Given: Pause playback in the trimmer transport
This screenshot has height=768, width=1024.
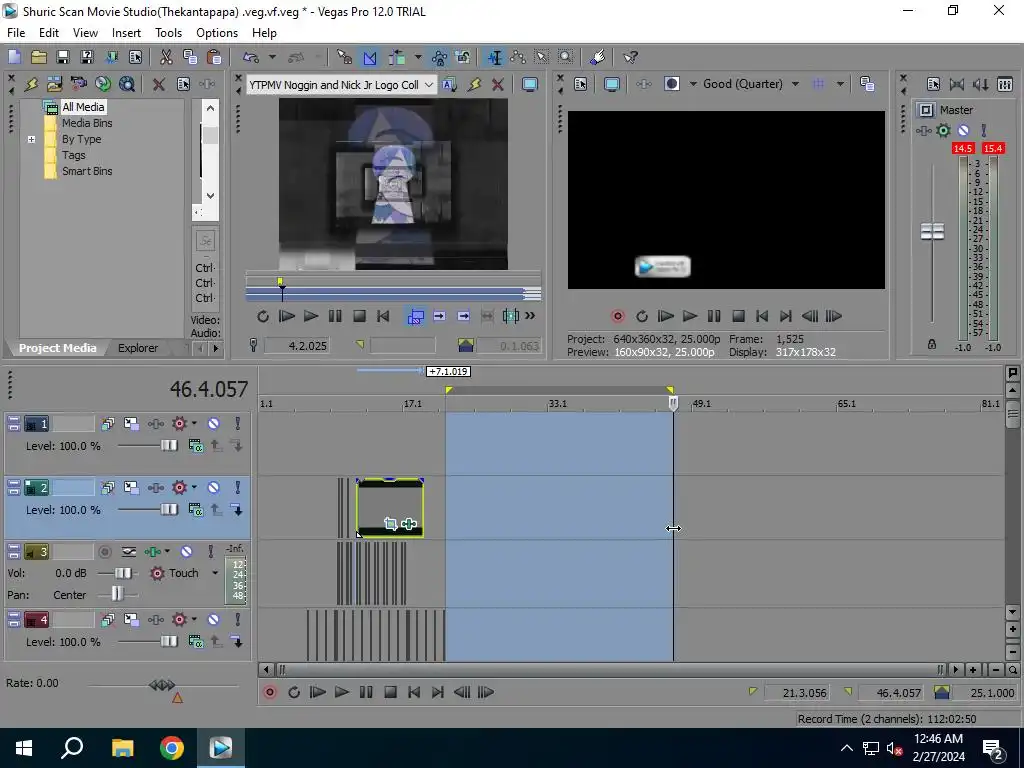Looking at the screenshot, I should pos(335,316).
